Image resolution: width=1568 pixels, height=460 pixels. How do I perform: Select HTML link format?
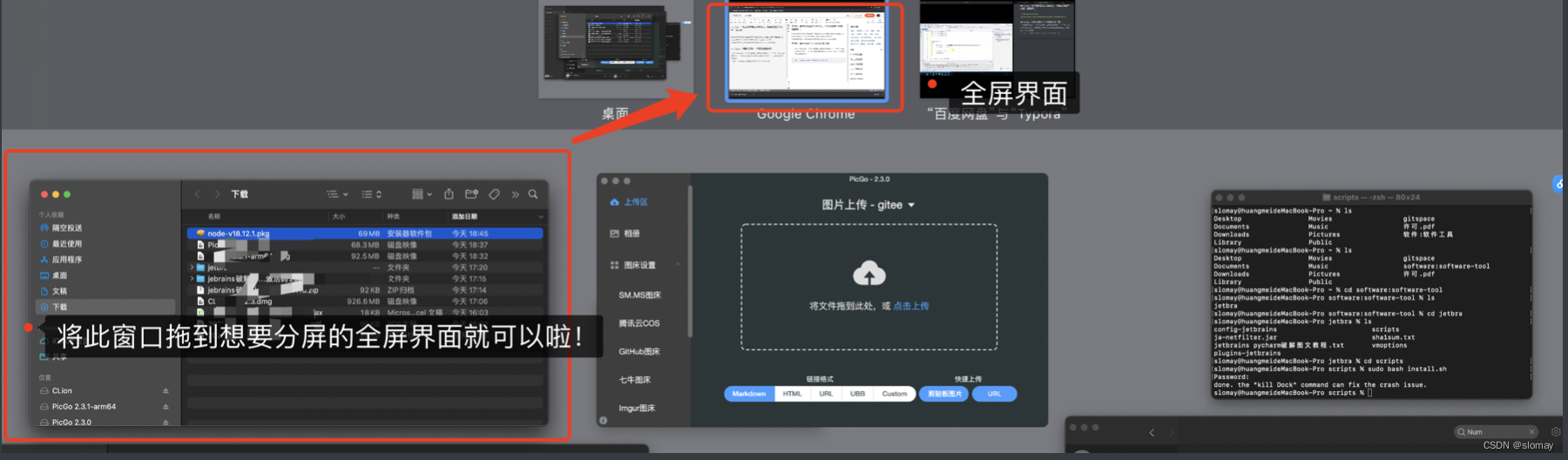792,394
